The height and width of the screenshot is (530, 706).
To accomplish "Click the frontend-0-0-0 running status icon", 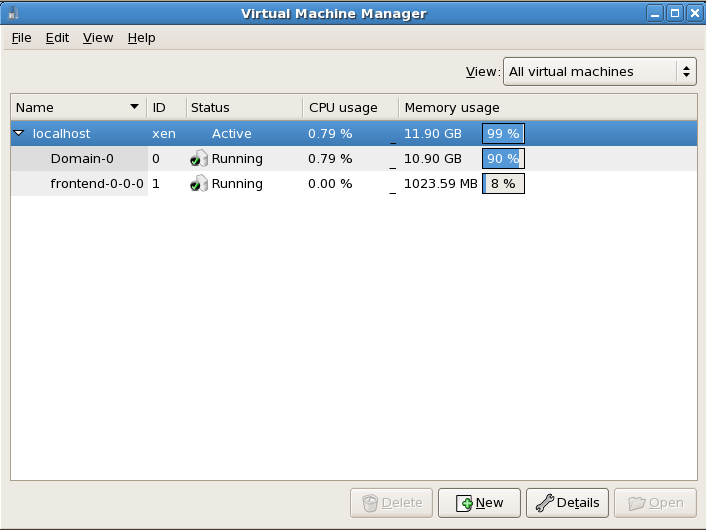I will tap(199, 184).
